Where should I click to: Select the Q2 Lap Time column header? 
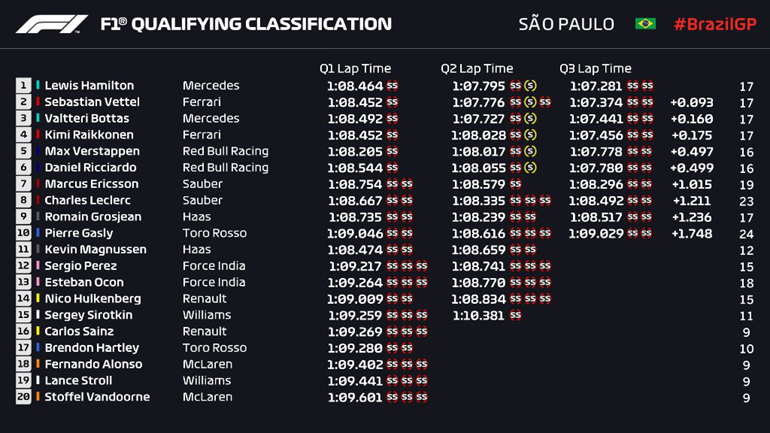tap(476, 69)
